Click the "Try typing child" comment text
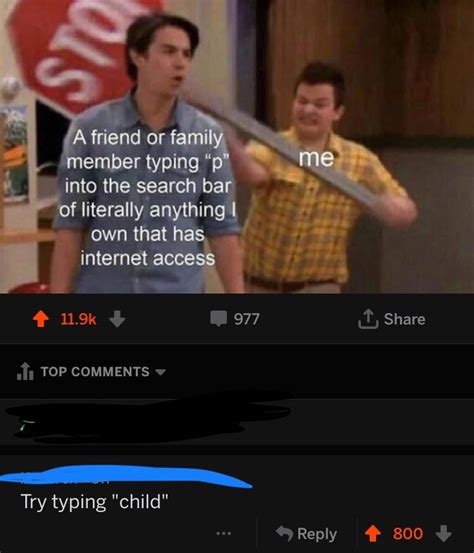 [95, 502]
